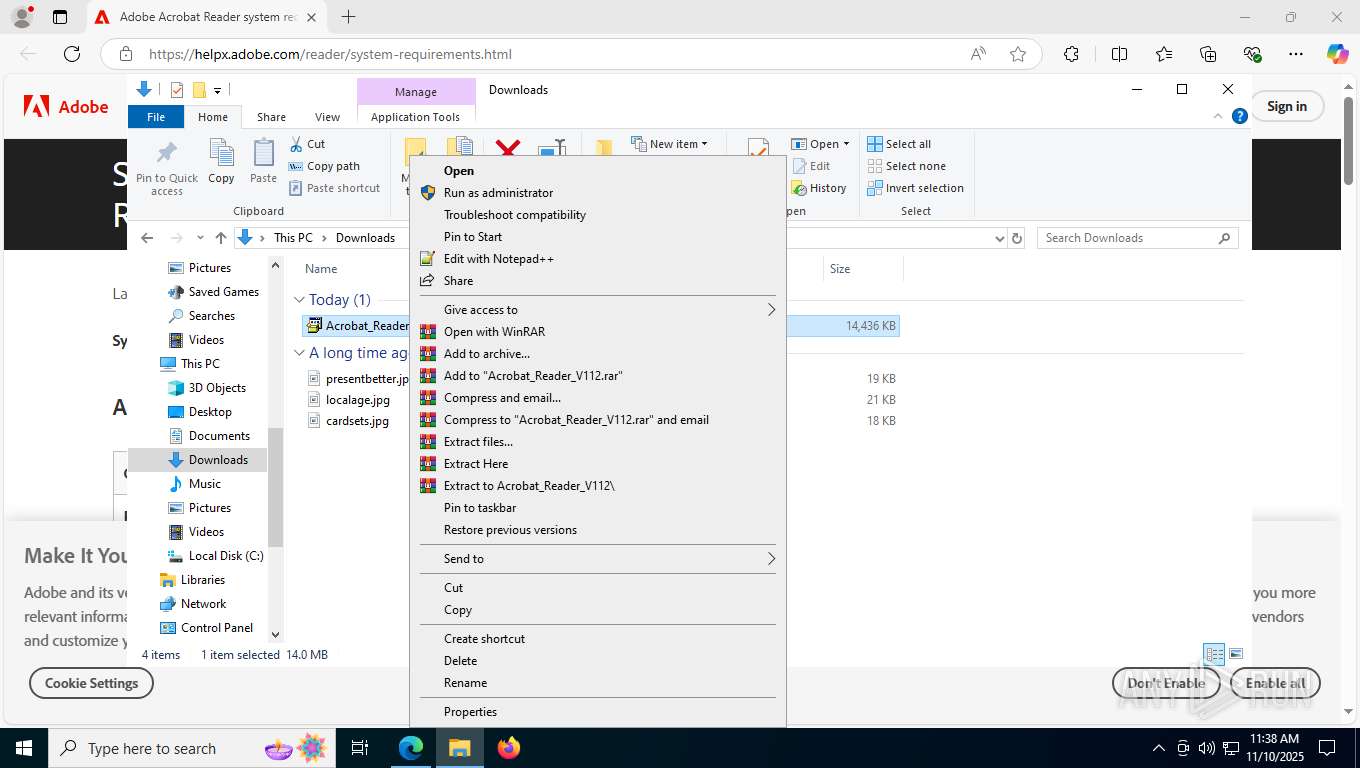
Task: Click Paste shortcut in ribbon
Action: [335, 188]
